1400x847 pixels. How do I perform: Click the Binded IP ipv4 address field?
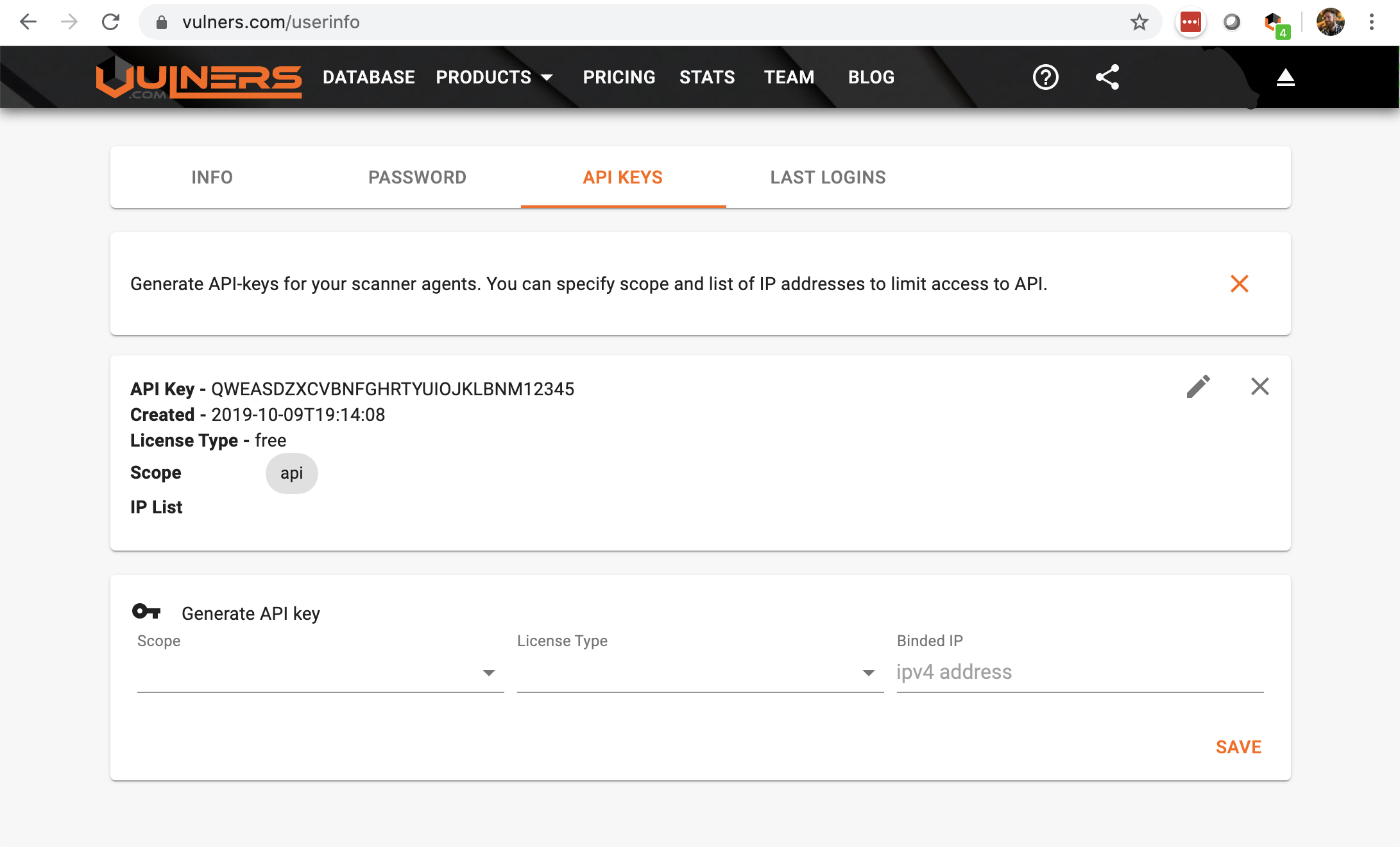(1079, 672)
